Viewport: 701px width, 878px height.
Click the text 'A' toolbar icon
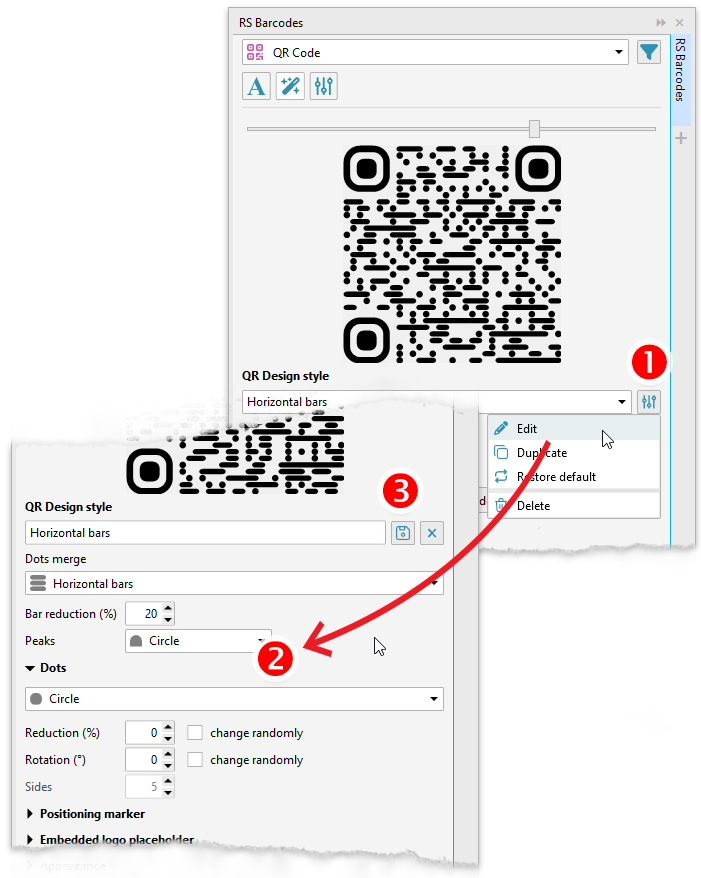tap(256, 86)
